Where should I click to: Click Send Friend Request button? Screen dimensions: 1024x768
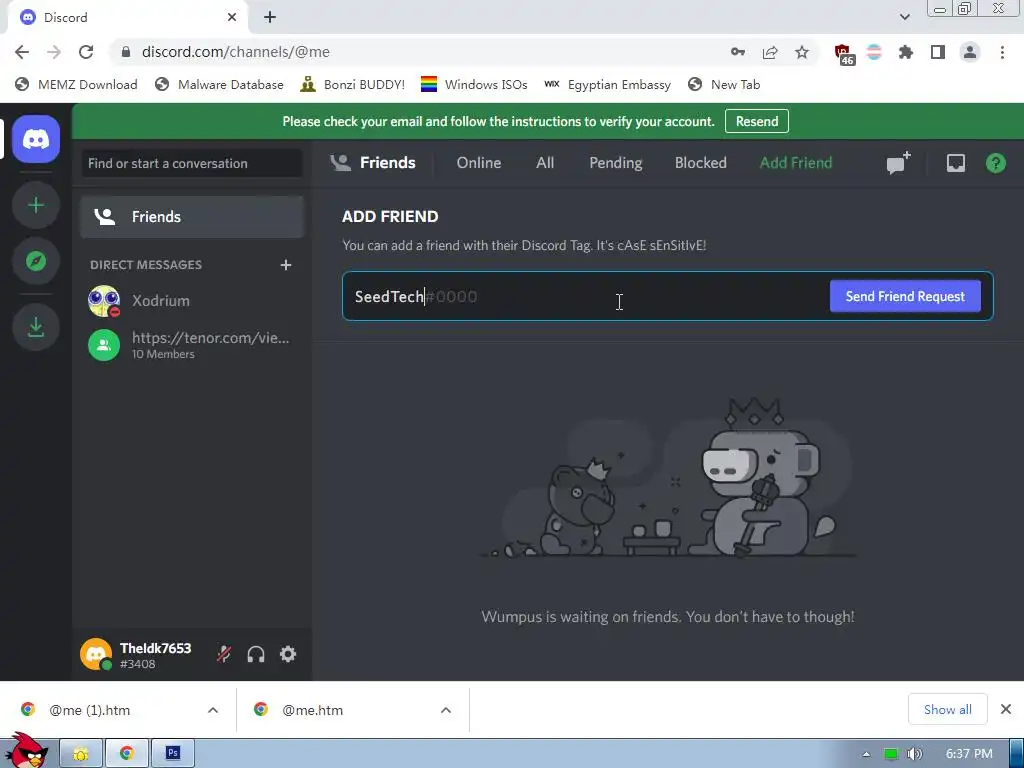(x=904, y=296)
